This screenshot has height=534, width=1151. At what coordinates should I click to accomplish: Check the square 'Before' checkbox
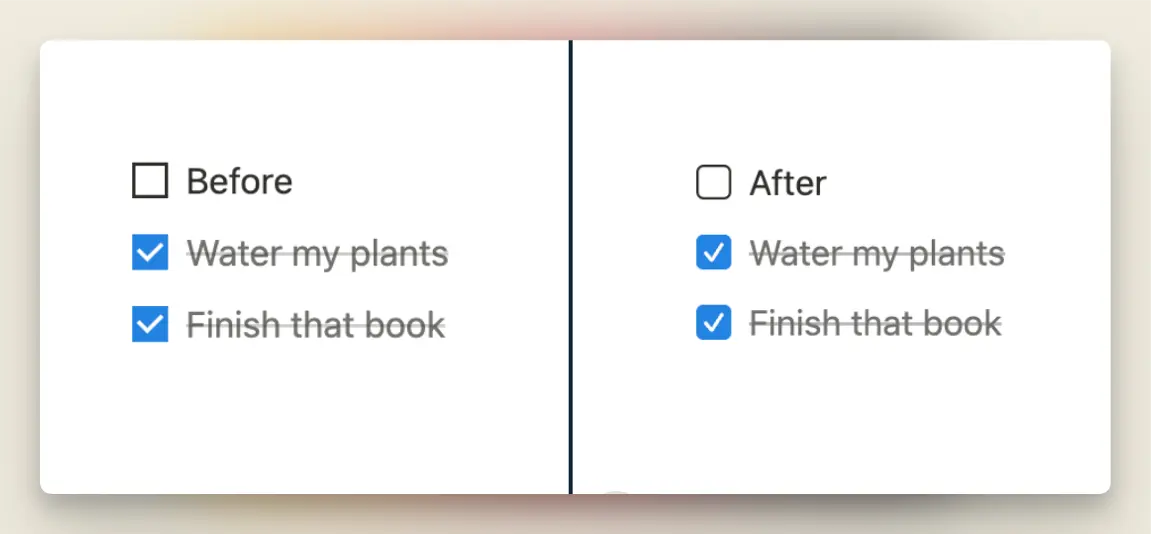[150, 181]
